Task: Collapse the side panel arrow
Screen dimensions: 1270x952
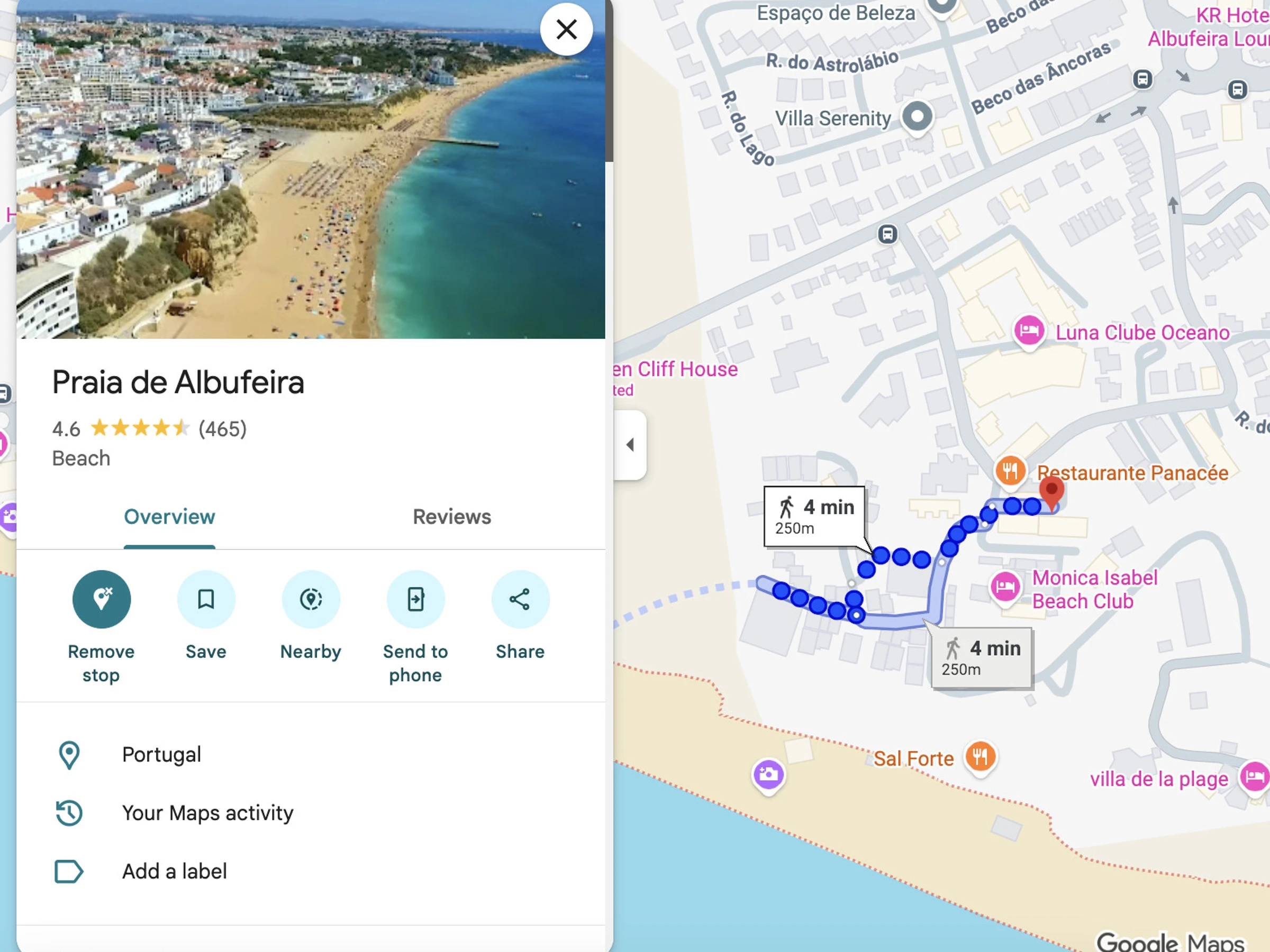Action: pos(630,445)
